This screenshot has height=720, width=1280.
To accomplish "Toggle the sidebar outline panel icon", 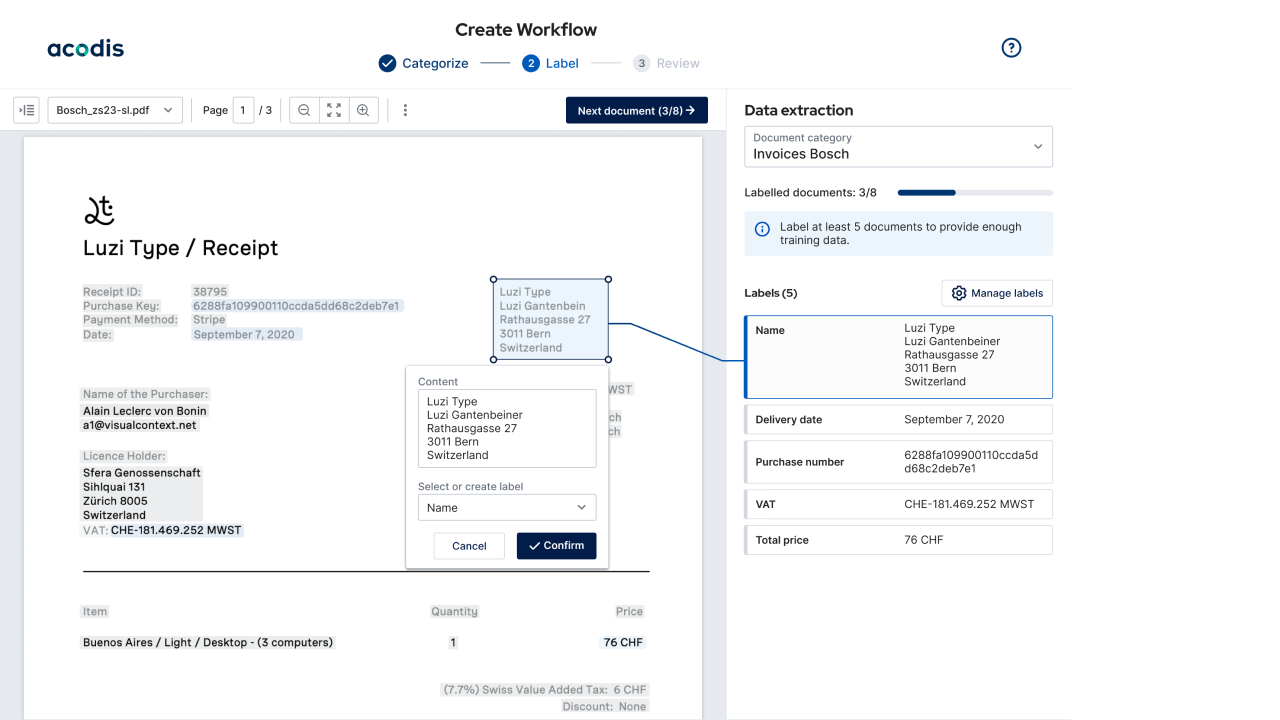I will click(x=26, y=110).
